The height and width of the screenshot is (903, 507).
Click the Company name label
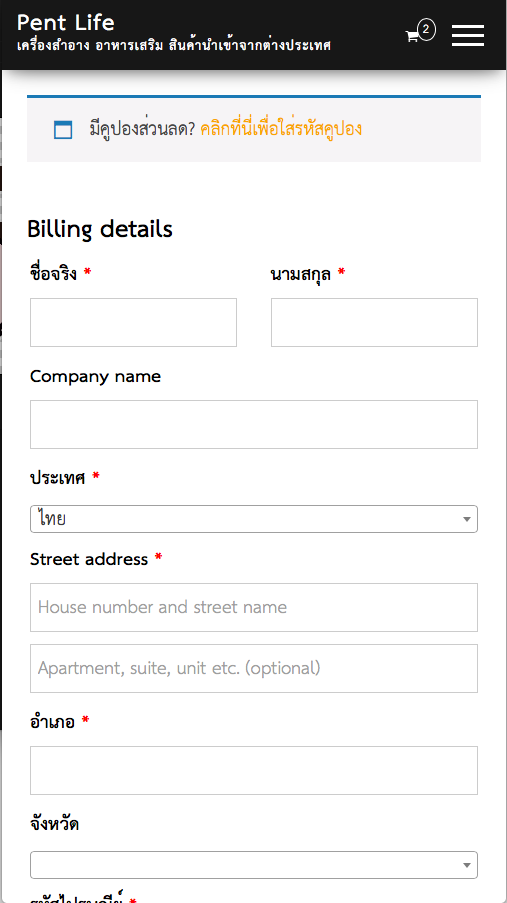[96, 377]
